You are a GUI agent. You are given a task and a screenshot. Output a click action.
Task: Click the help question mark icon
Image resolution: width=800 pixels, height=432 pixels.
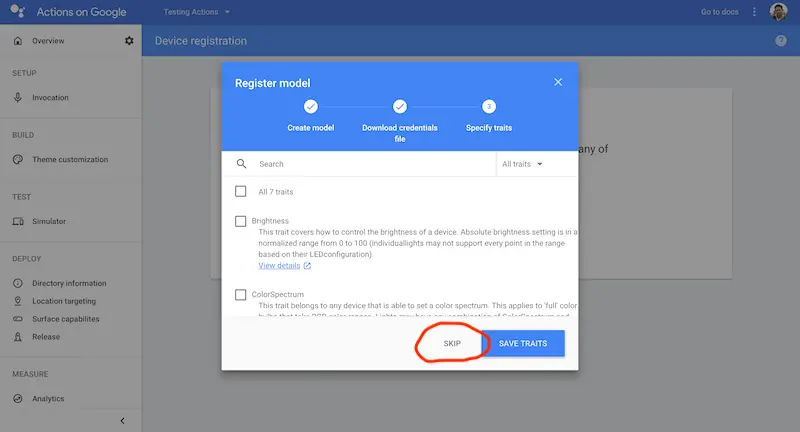(x=781, y=41)
